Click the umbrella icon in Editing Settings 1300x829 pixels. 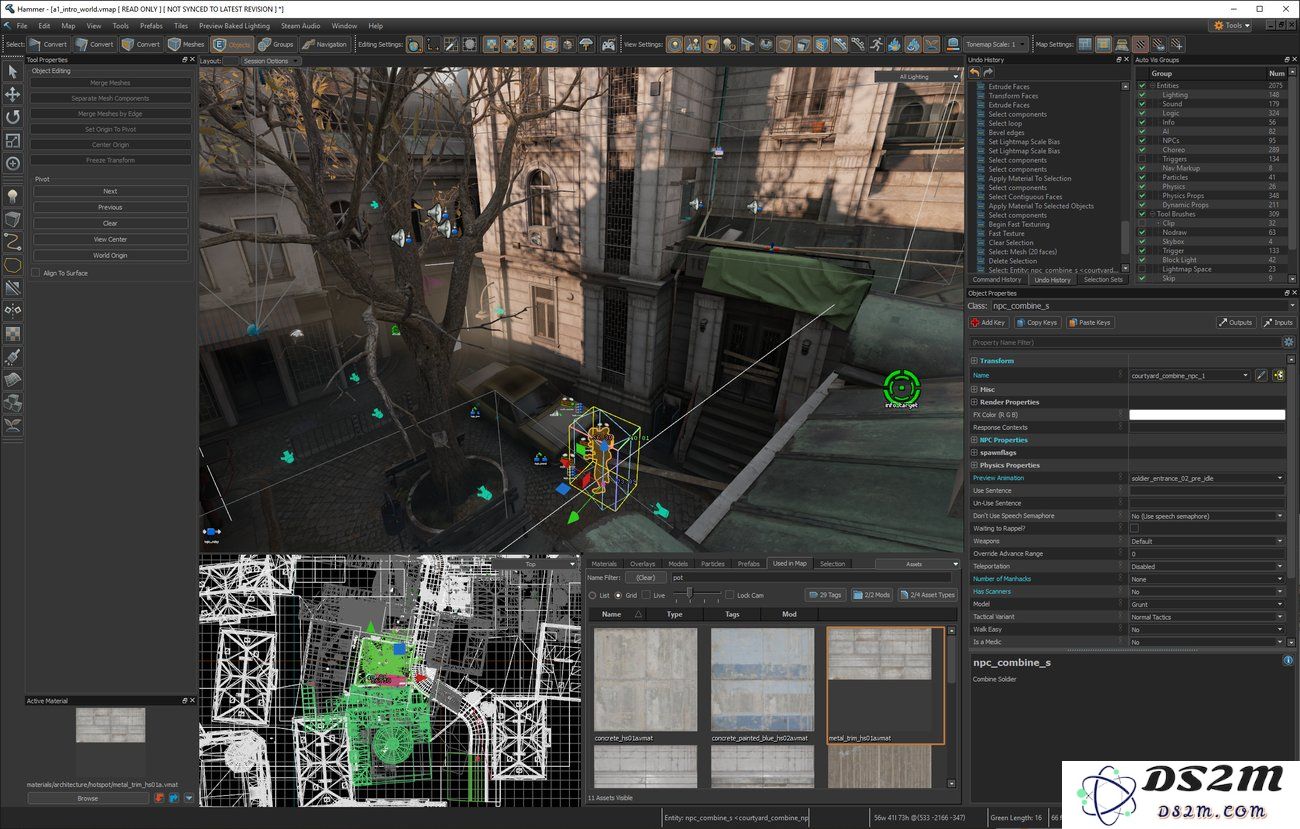pyautogui.click(x=586, y=44)
